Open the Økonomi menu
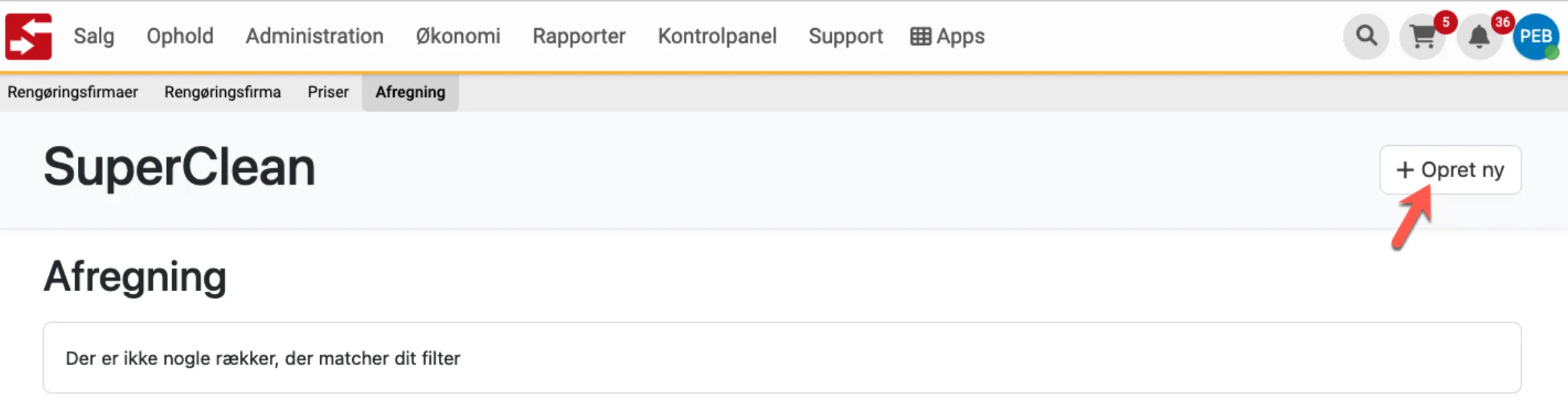The width and height of the screenshot is (1568, 404). (458, 36)
